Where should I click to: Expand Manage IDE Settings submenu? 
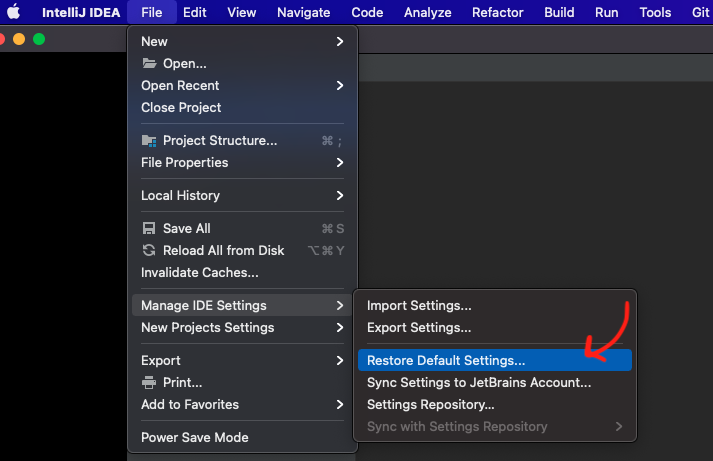[242, 305]
